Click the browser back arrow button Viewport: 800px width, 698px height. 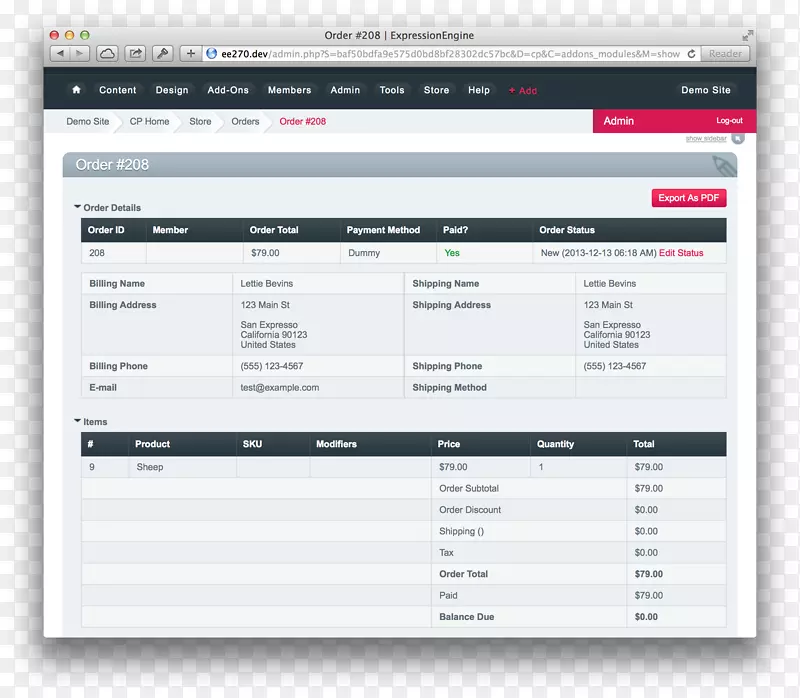pyautogui.click(x=59, y=54)
